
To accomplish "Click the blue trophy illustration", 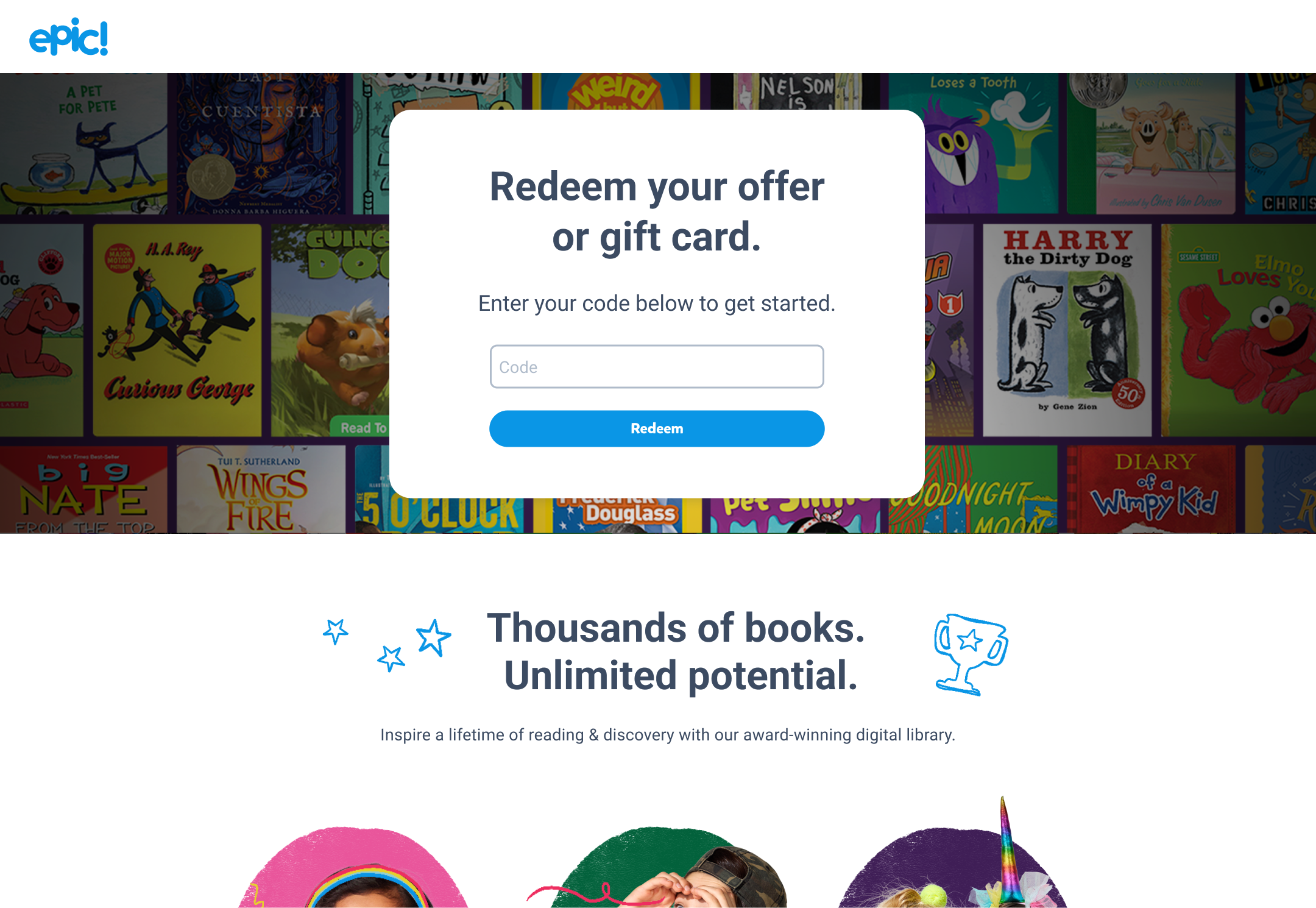I will pyautogui.click(x=971, y=654).
